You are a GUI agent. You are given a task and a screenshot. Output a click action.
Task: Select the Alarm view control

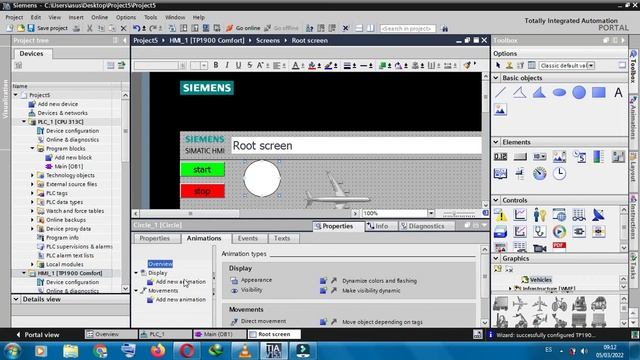500,215
